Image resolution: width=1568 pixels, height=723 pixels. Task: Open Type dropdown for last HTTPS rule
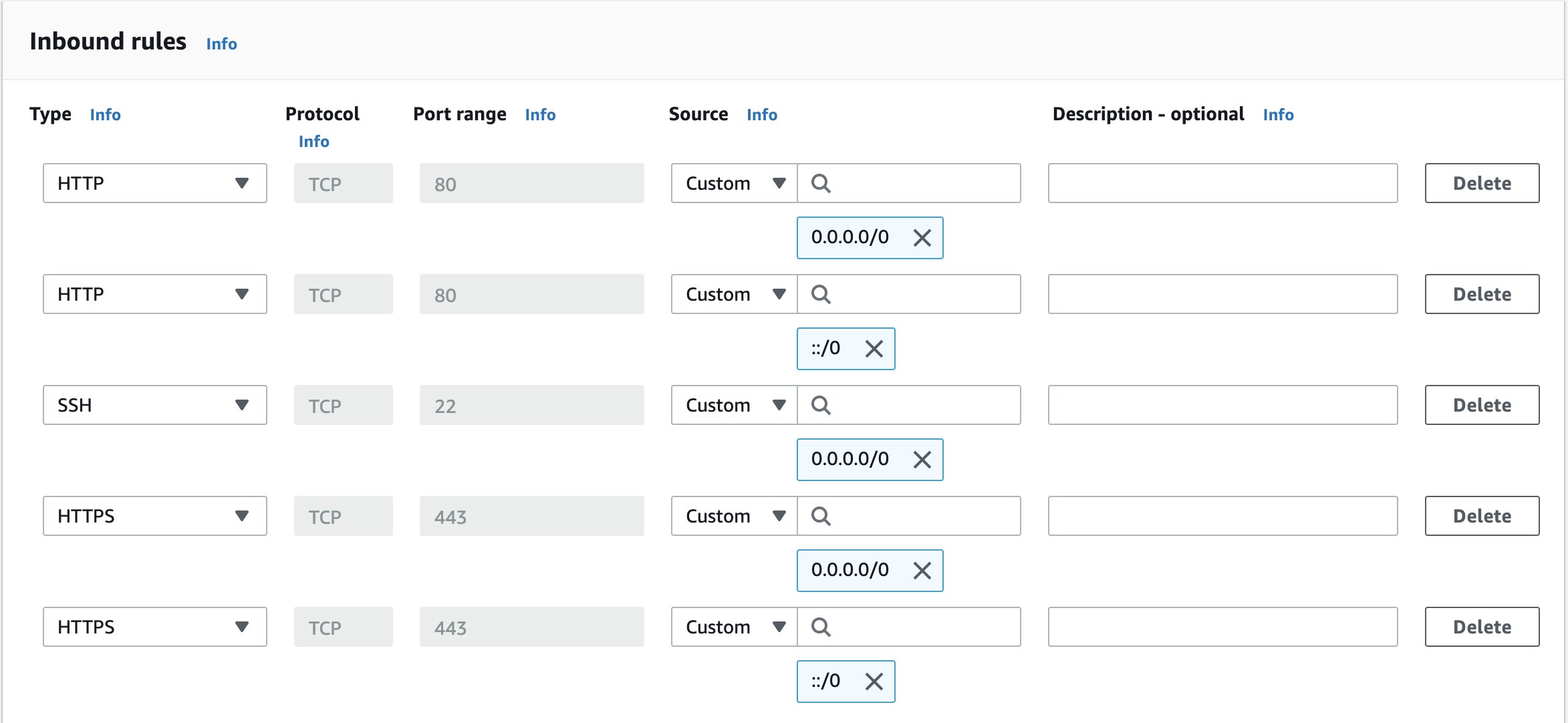(x=154, y=627)
